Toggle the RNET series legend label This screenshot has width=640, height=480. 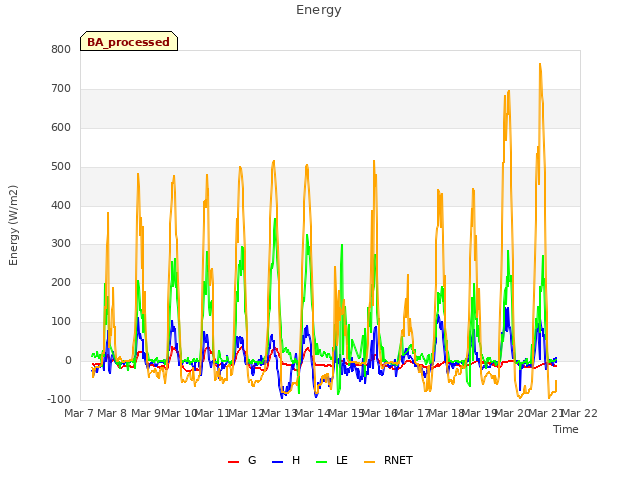[x=398, y=460]
